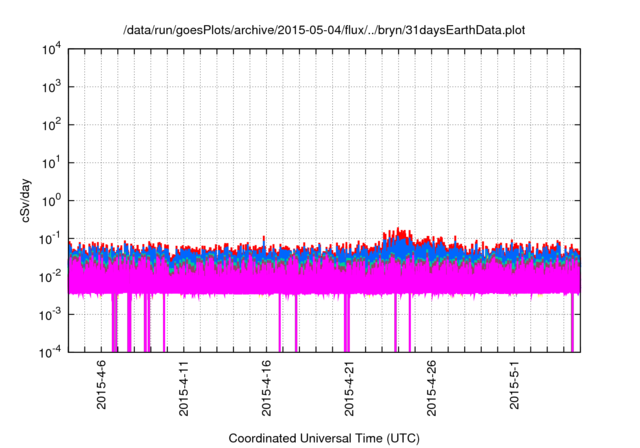
Task: Select the 2015-4-26 date tick label
Action: click(431, 388)
